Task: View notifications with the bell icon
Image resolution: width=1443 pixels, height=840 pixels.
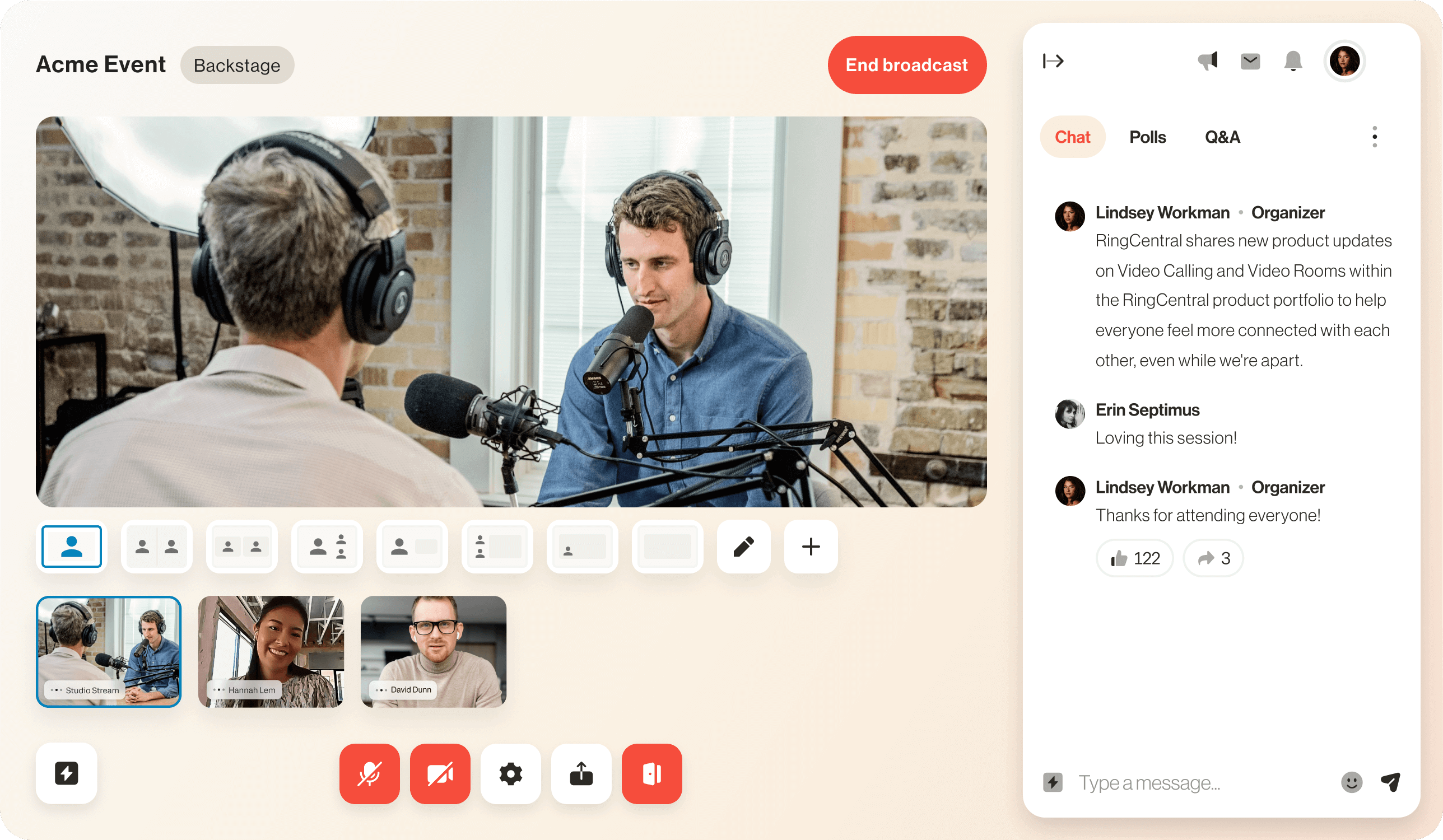Action: click(1293, 61)
